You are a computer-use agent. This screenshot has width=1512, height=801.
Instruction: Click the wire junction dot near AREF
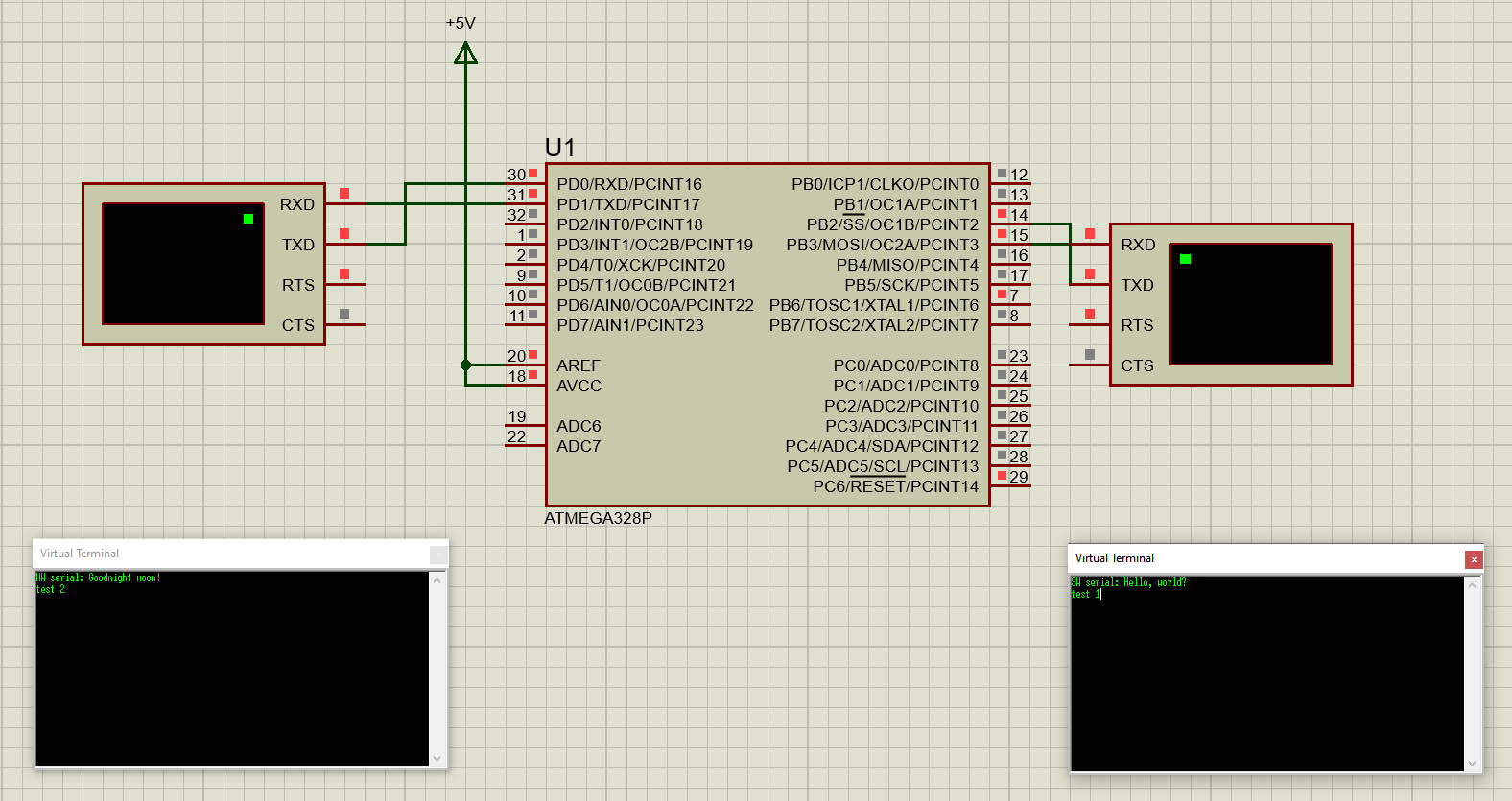tap(465, 365)
